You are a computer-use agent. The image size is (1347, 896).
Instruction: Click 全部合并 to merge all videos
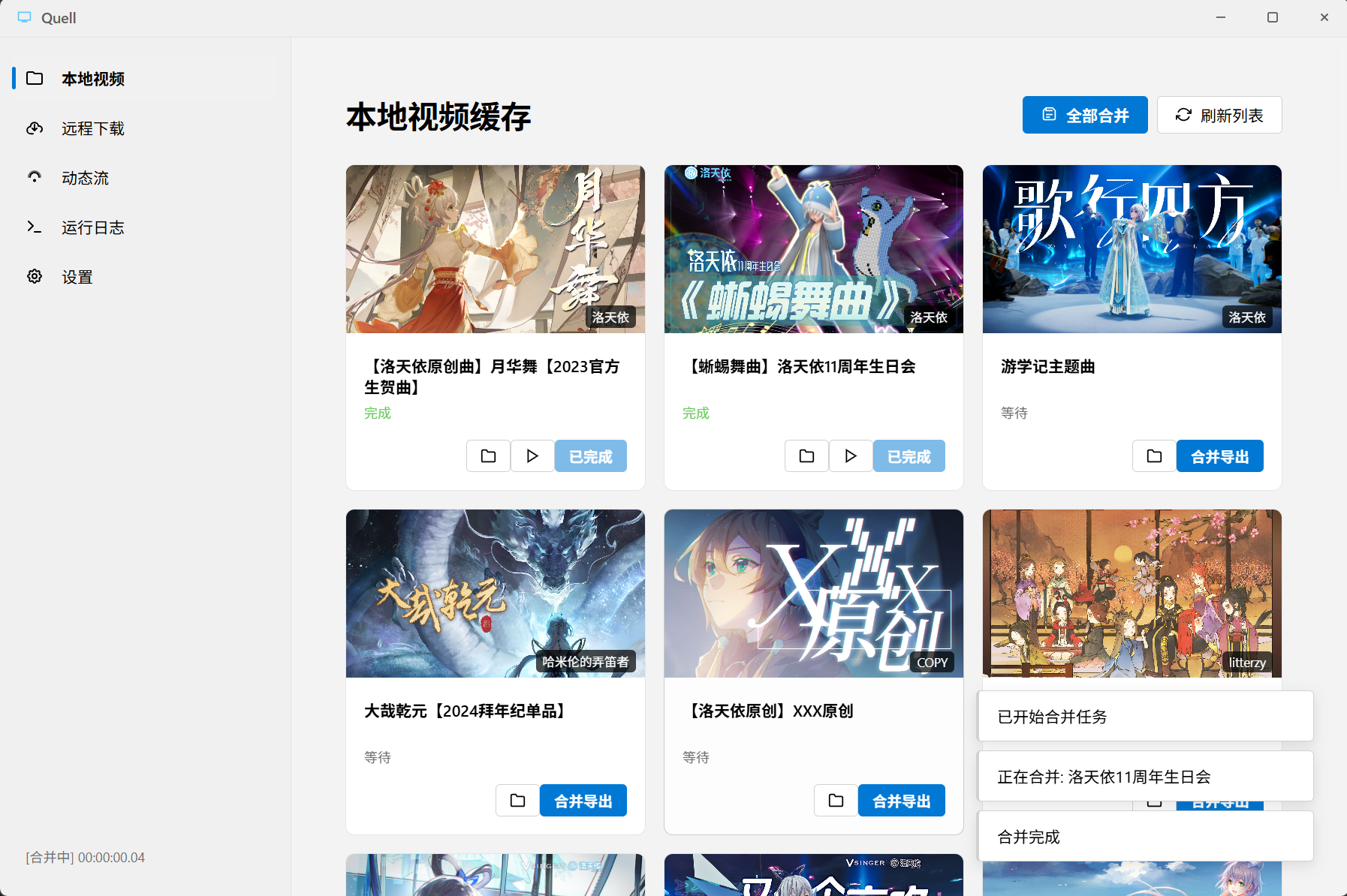click(1085, 114)
